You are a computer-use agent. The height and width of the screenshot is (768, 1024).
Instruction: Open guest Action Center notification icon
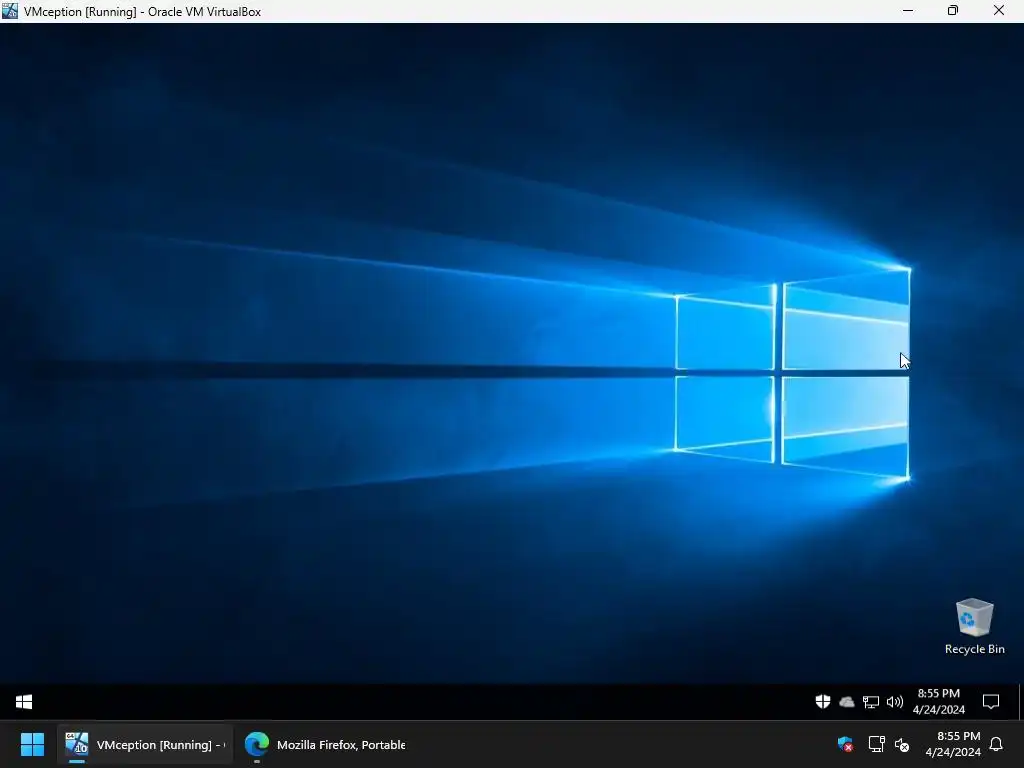tap(991, 702)
